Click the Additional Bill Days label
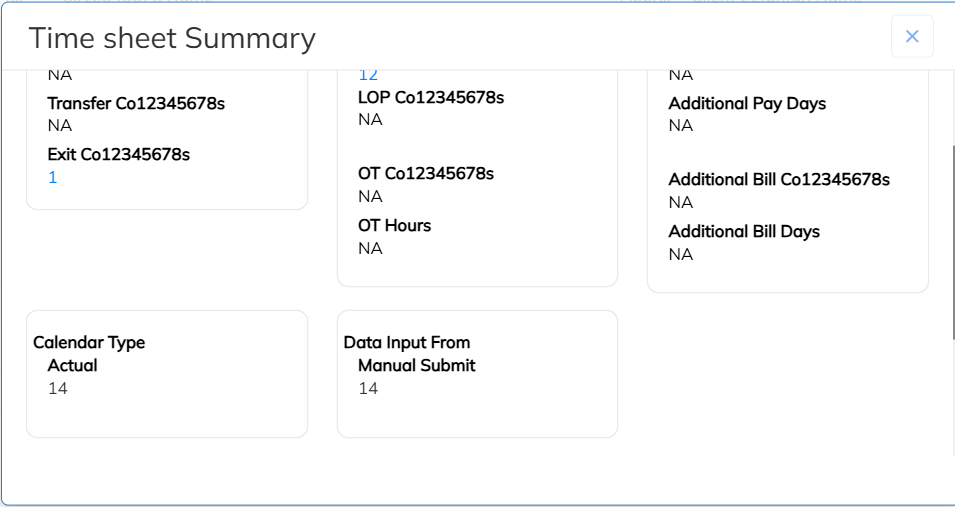Viewport: 955px width, 507px height. coord(744,231)
